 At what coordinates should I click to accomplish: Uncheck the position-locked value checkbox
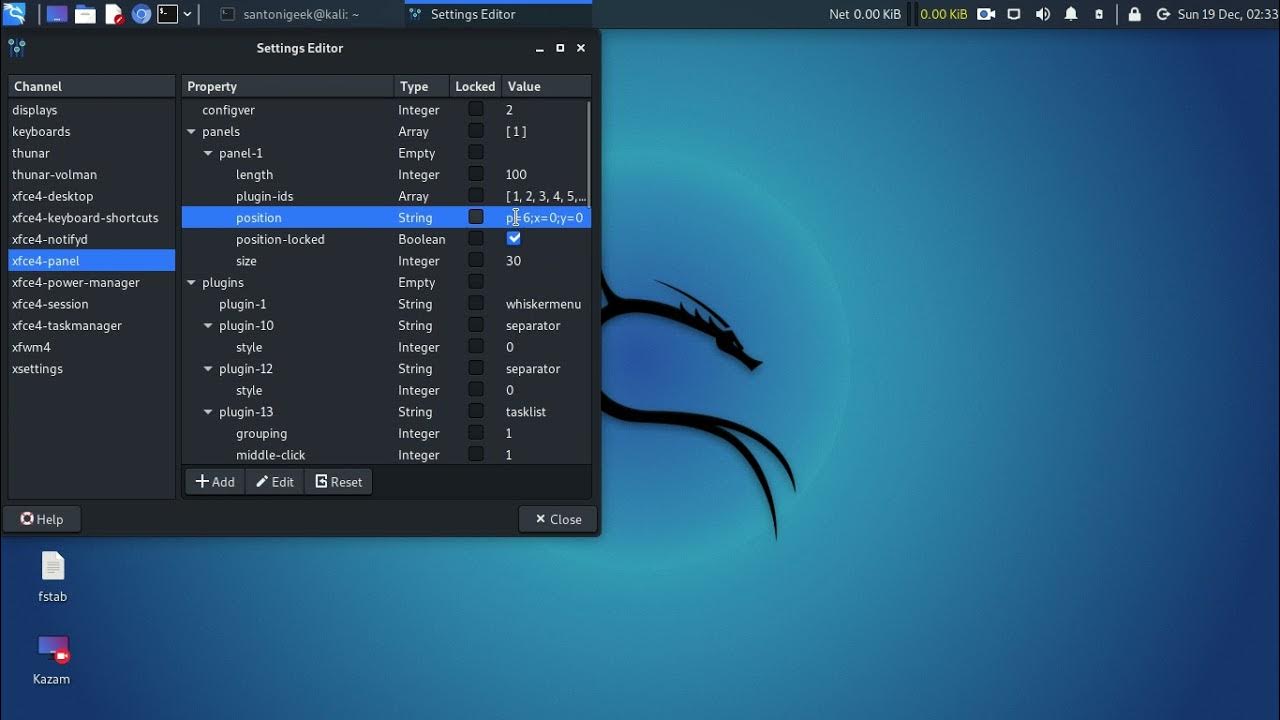pos(514,239)
